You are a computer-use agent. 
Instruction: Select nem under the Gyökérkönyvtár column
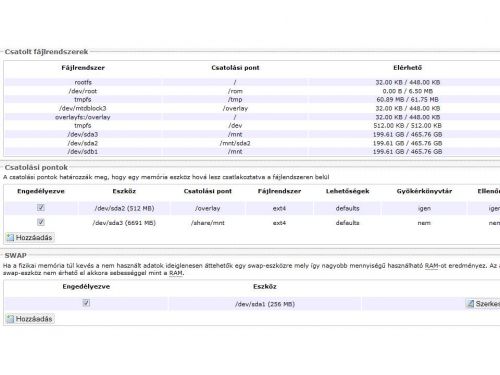coord(424,223)
